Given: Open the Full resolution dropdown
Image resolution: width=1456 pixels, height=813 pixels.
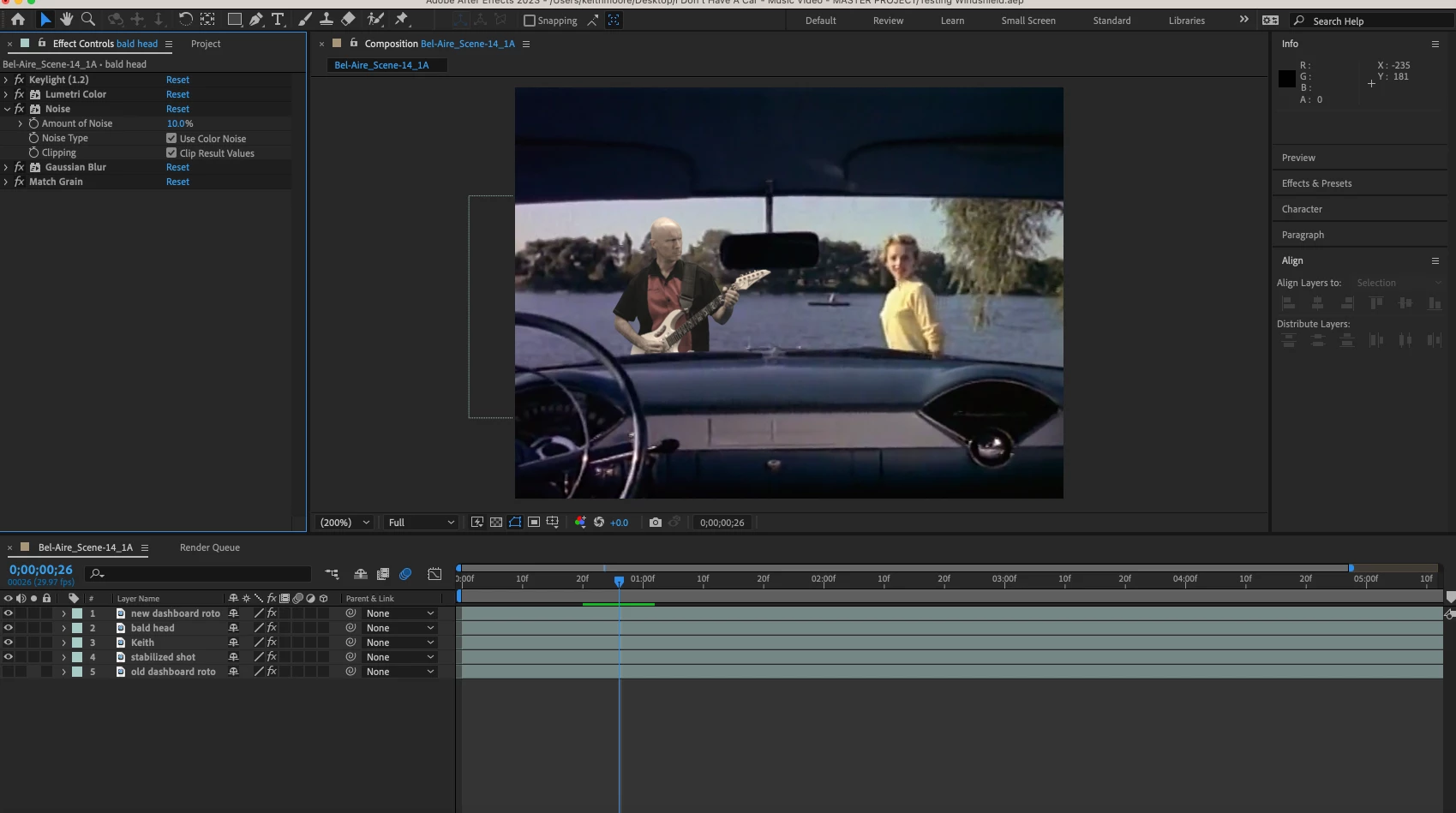Looking at the screenshot, I should point(421,523).
